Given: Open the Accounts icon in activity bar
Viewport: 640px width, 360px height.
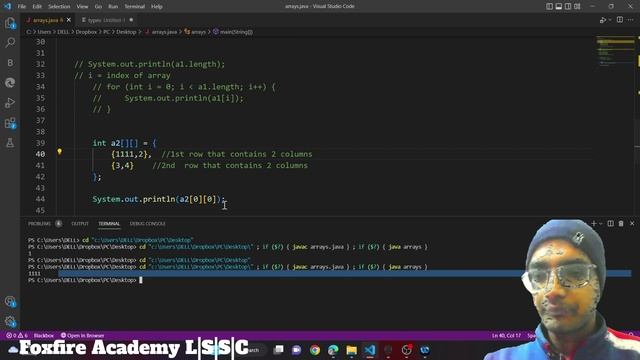Looking at the screenshot, I should pos(10,302).
